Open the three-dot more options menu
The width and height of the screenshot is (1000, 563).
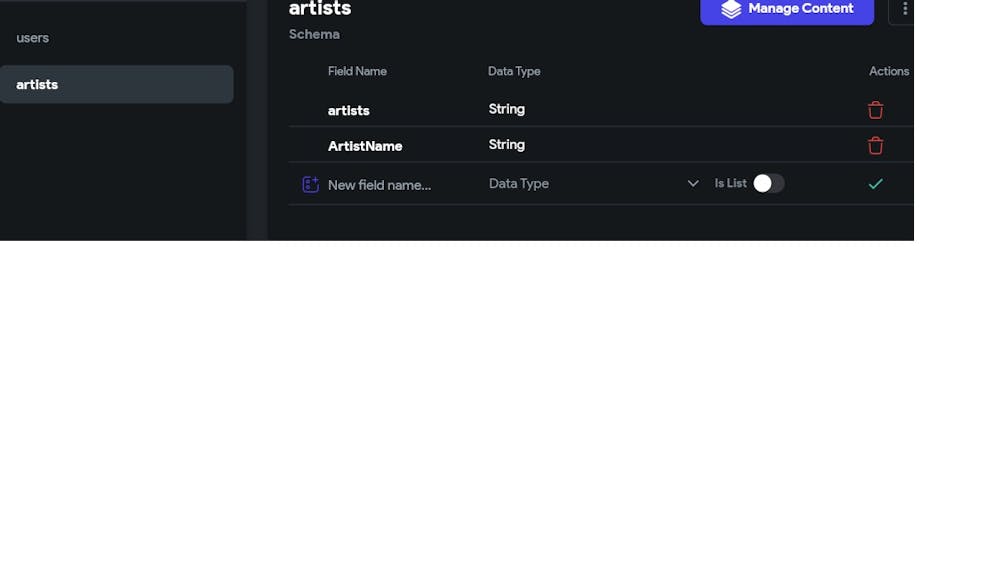point(904,9)
